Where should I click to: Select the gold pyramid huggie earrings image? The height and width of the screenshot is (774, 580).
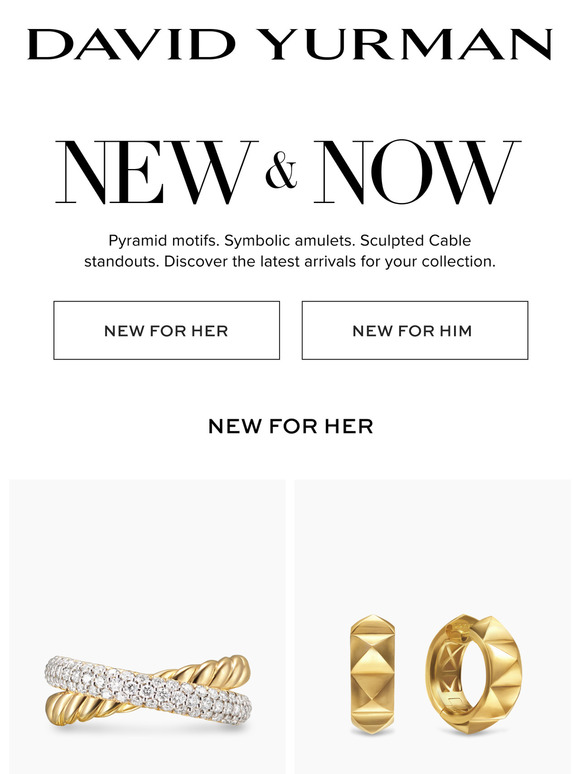click(432, 627)
